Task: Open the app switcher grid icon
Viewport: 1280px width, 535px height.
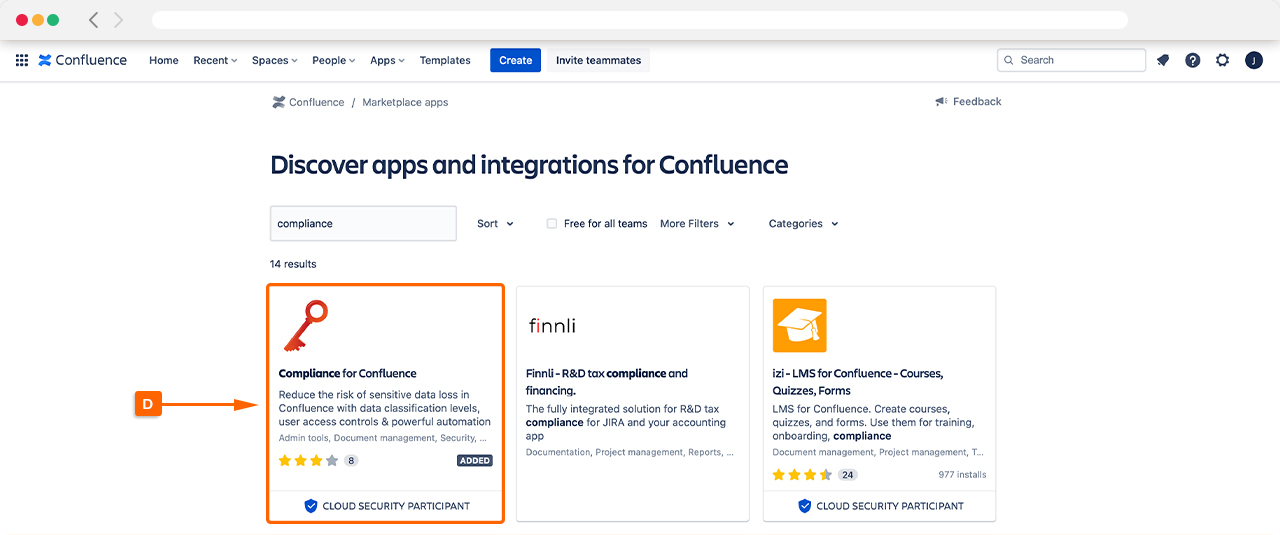Action: pyautogui.click(x=22, y=60)
